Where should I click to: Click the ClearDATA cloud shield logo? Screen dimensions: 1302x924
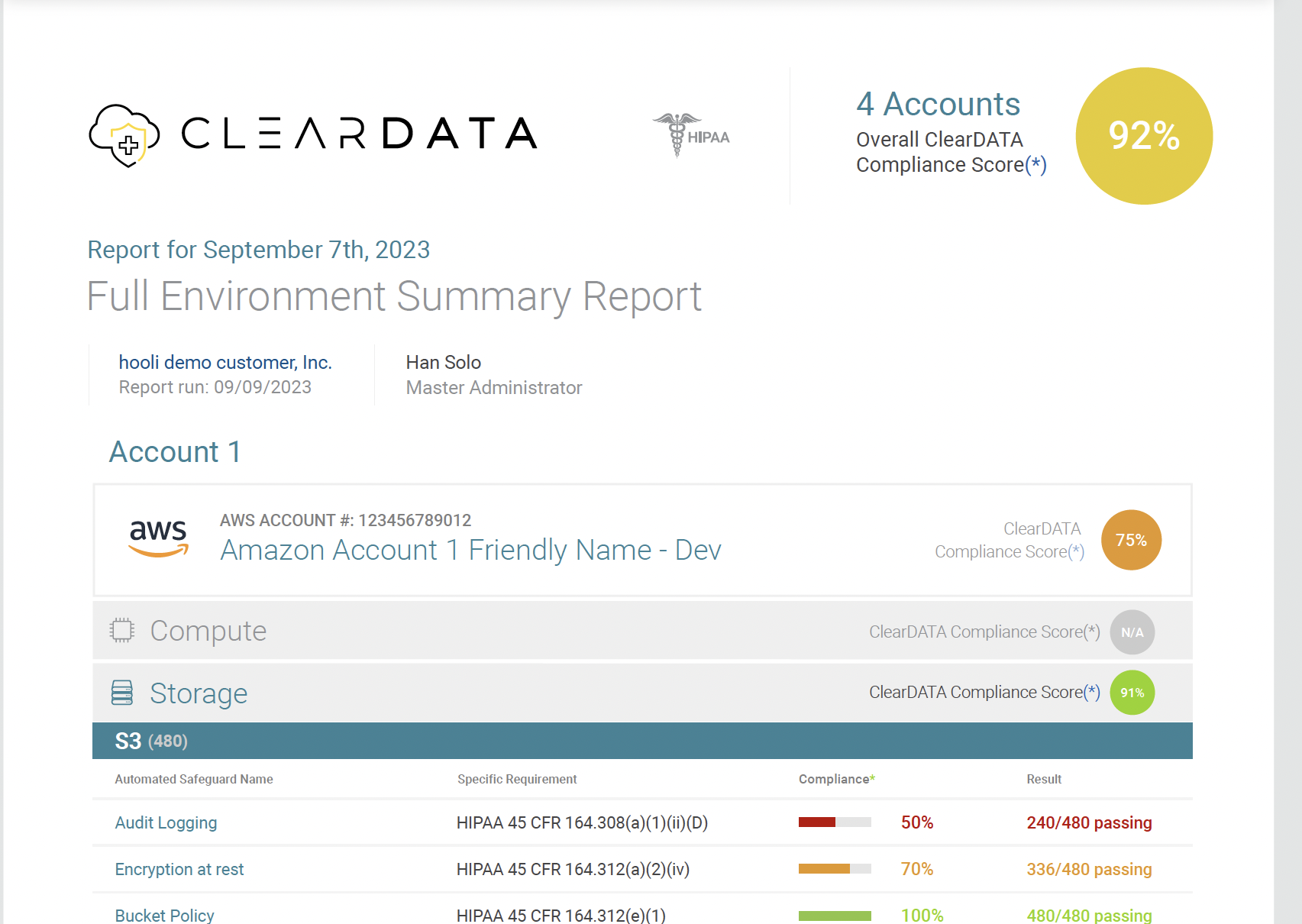(124, 136)
